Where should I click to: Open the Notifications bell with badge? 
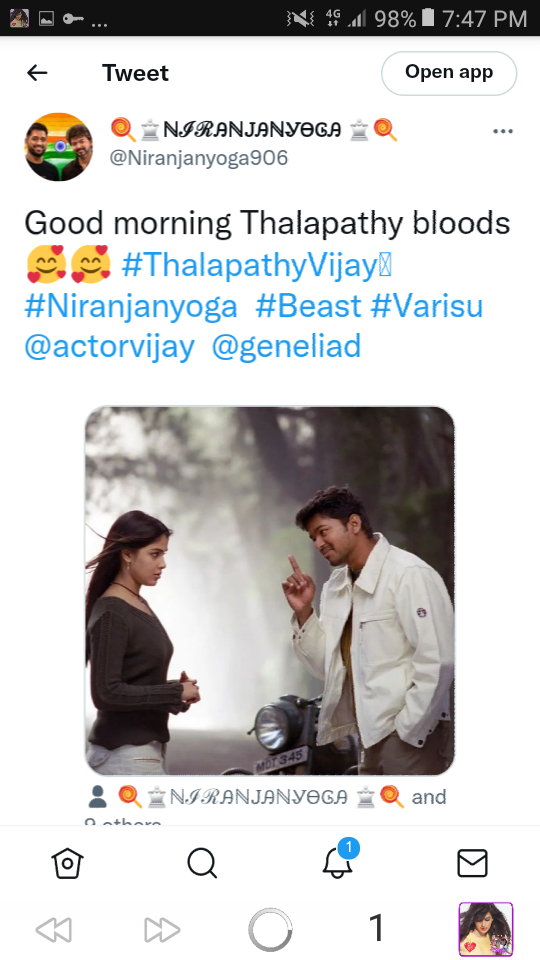339,859
